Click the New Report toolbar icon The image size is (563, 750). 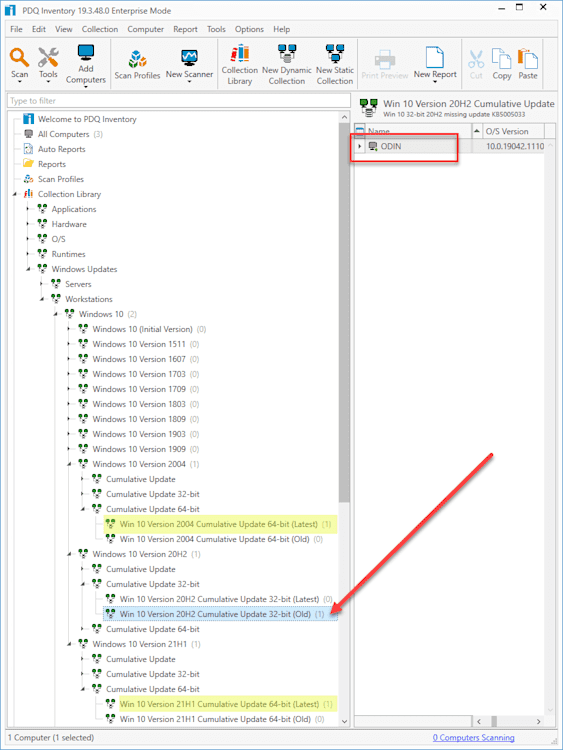pyautogui.click(x=435, y=64)
